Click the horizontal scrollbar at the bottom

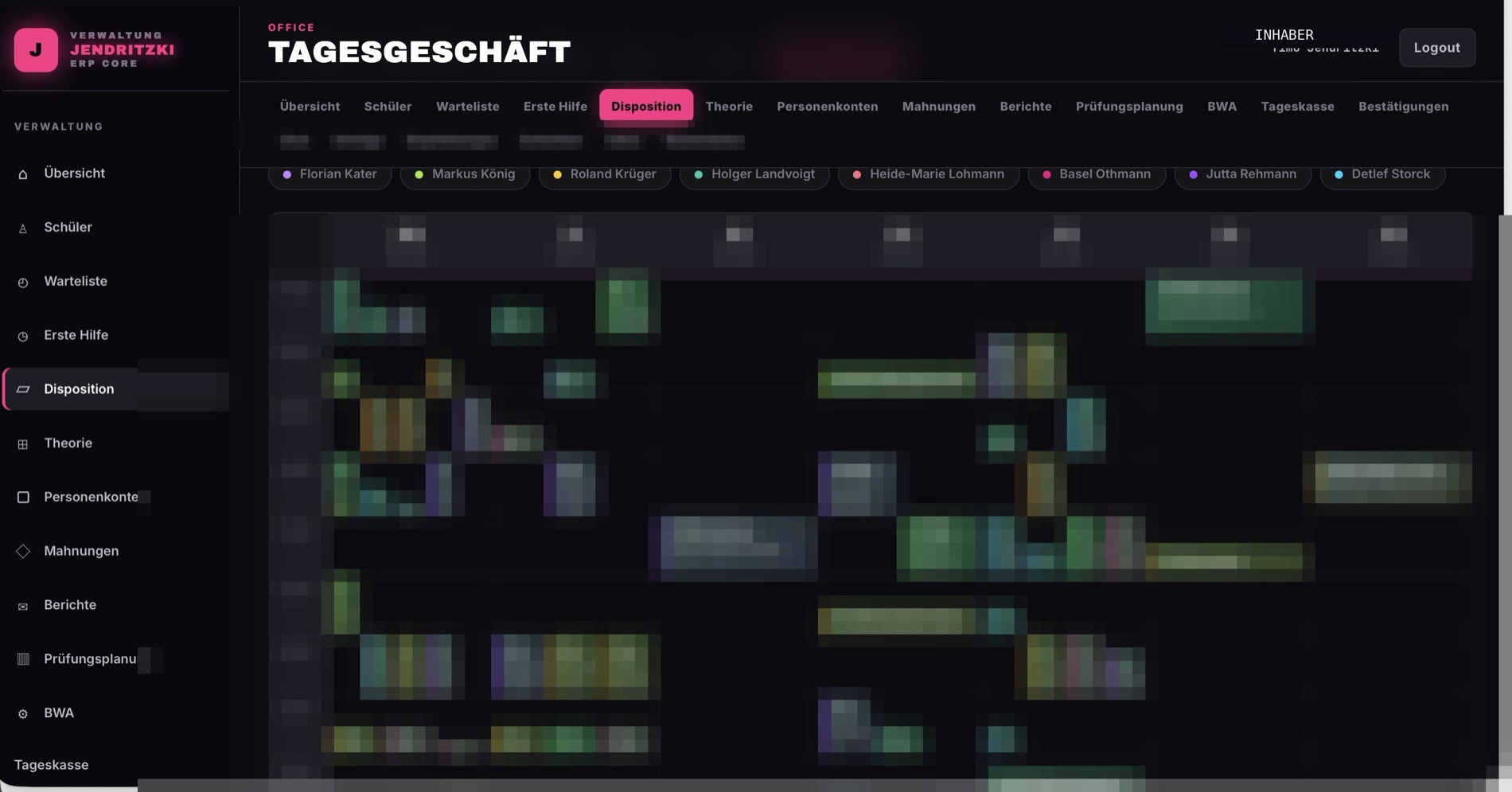812,786
